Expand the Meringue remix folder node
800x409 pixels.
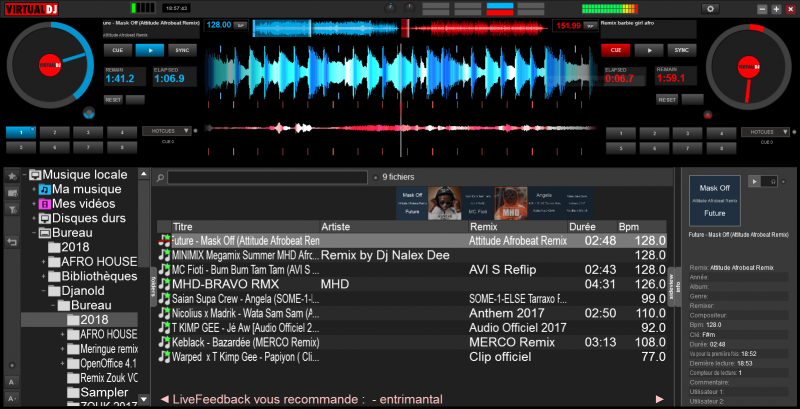pyautogui.click(x=62, y=349)
